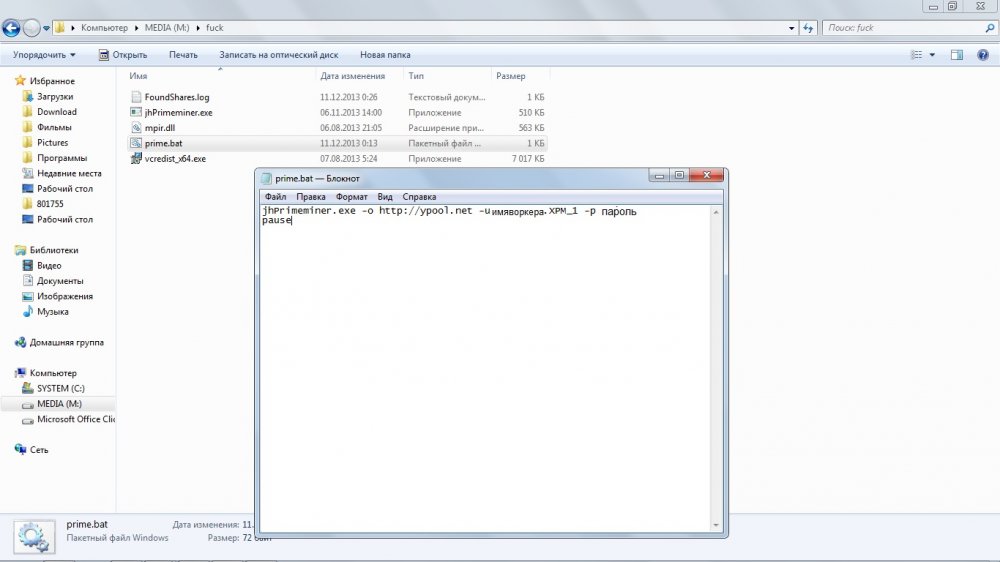Image resolution: width=1000 pixels, height=562 pixels.
Task: Click the FoundShares.log file icon
Action: point(137,97)
